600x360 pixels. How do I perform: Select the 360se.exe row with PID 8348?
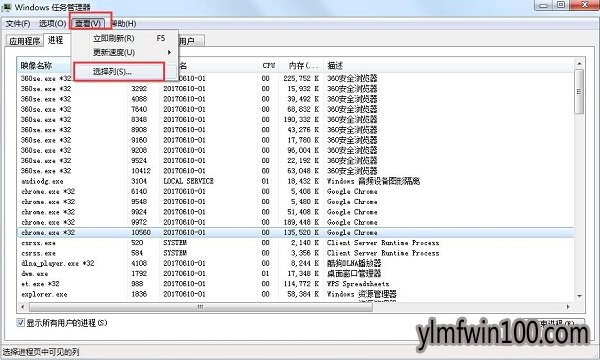click(295, 120)
